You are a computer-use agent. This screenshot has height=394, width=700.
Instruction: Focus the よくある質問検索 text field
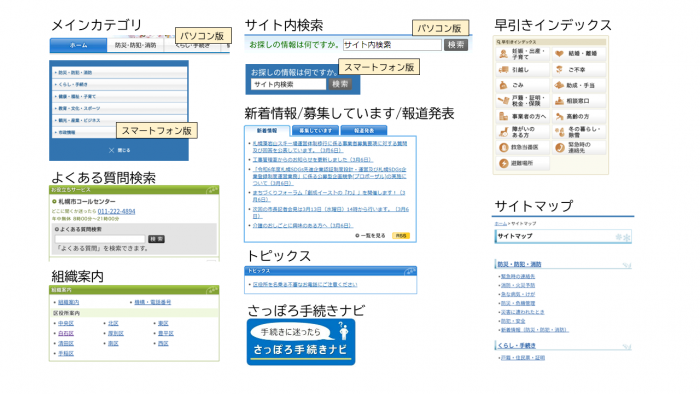pos(100,239)
